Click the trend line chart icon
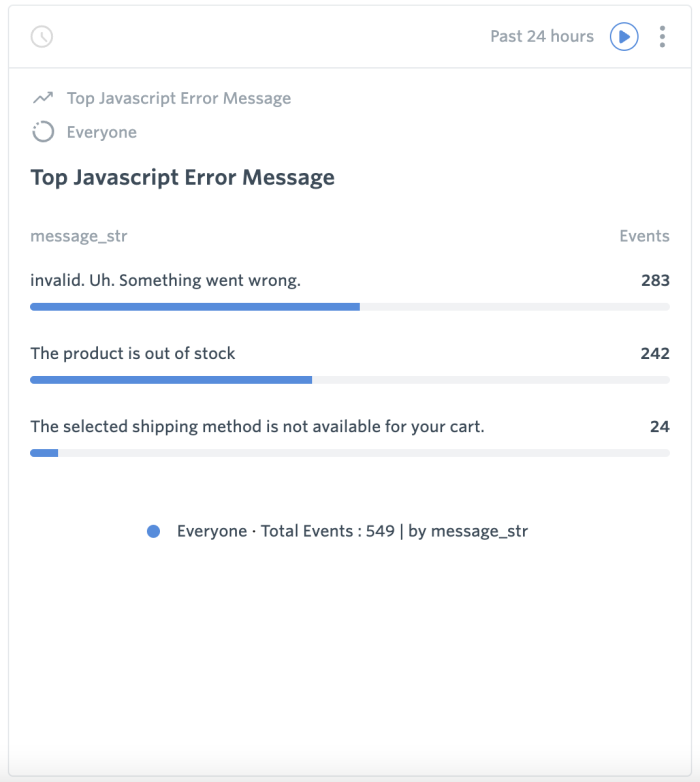The width and height of the screenshot is (700, 782). tap(43, 98)
